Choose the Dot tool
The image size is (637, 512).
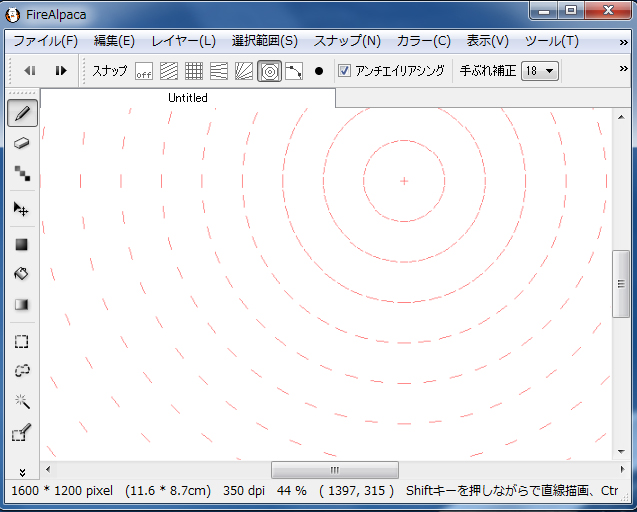[21, 173]
